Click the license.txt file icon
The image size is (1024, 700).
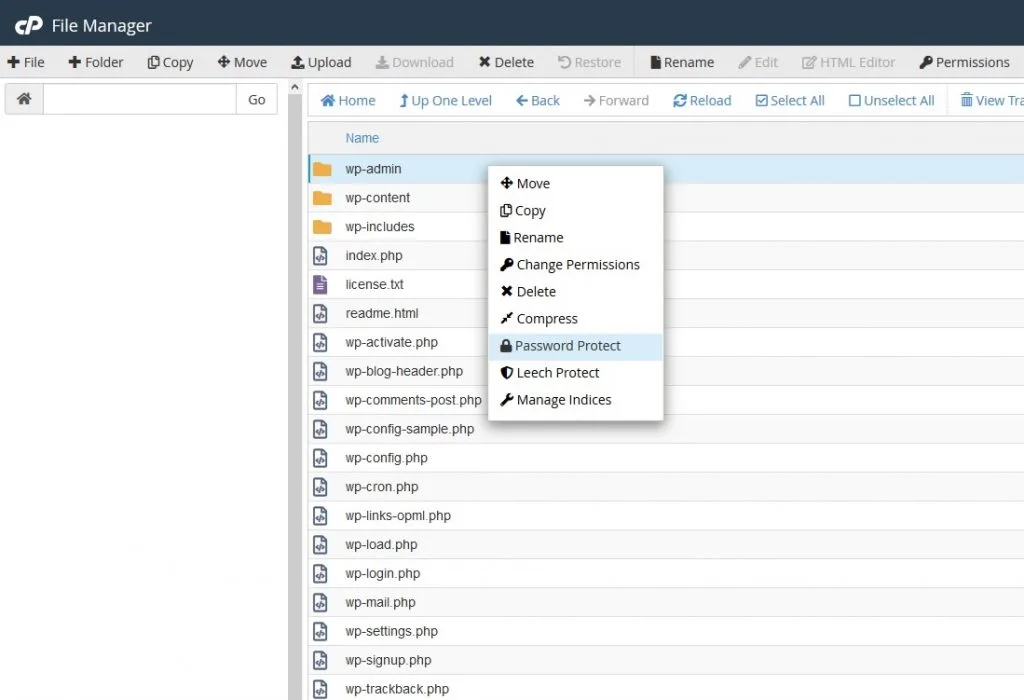320,284
